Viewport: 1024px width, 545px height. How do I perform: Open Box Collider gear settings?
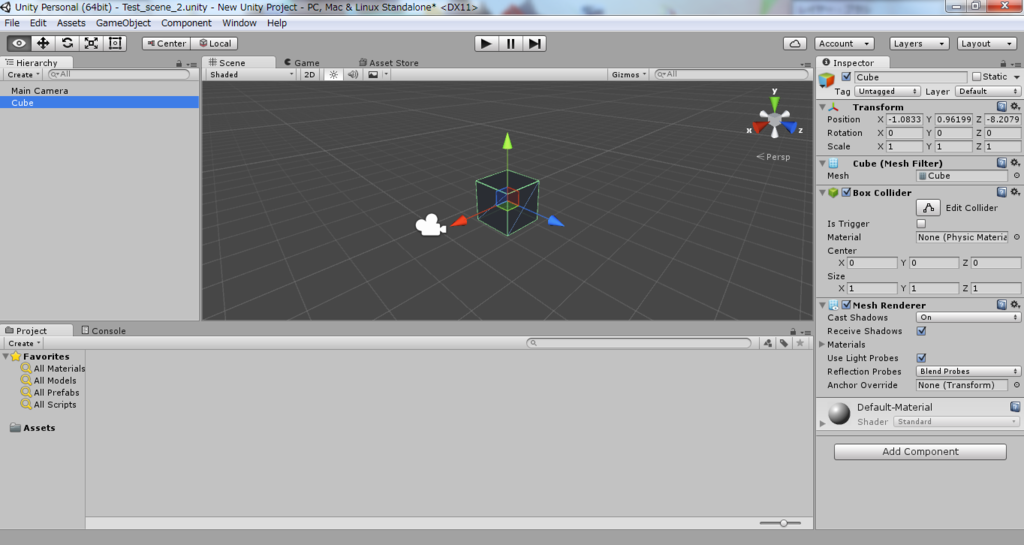1015,192
